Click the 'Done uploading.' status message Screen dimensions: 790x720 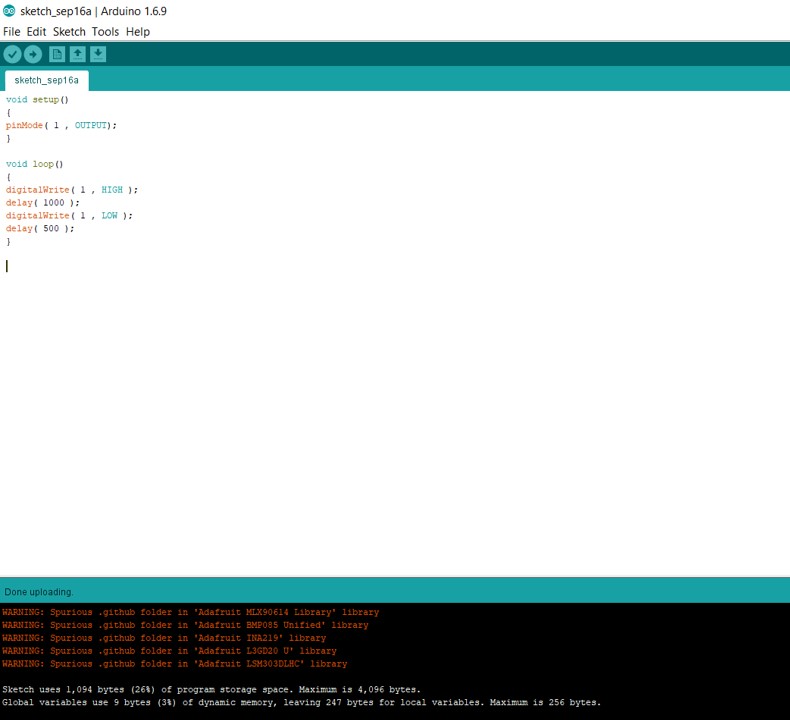tap(39, 592)
